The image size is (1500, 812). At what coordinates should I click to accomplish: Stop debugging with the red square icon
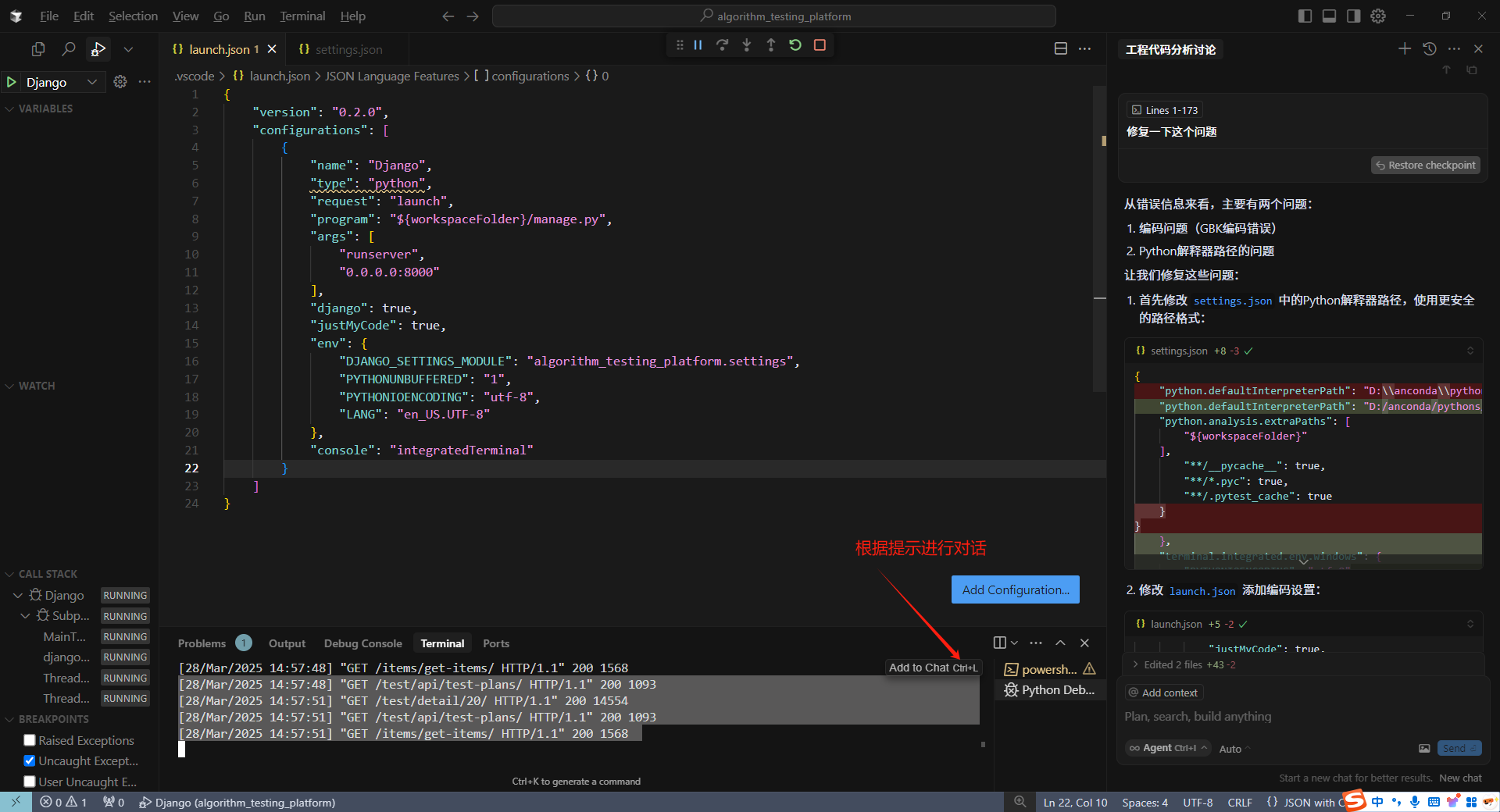(x=820, y=45)
